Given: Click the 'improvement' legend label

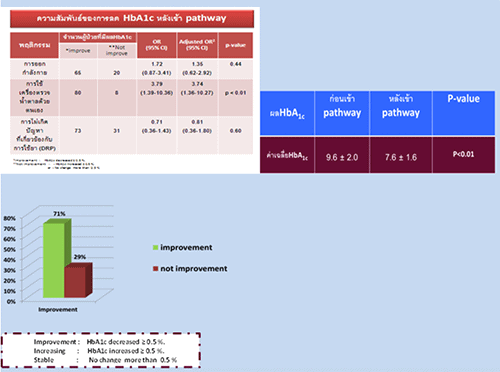Looking at the screenshot, I should pos(186,247).
